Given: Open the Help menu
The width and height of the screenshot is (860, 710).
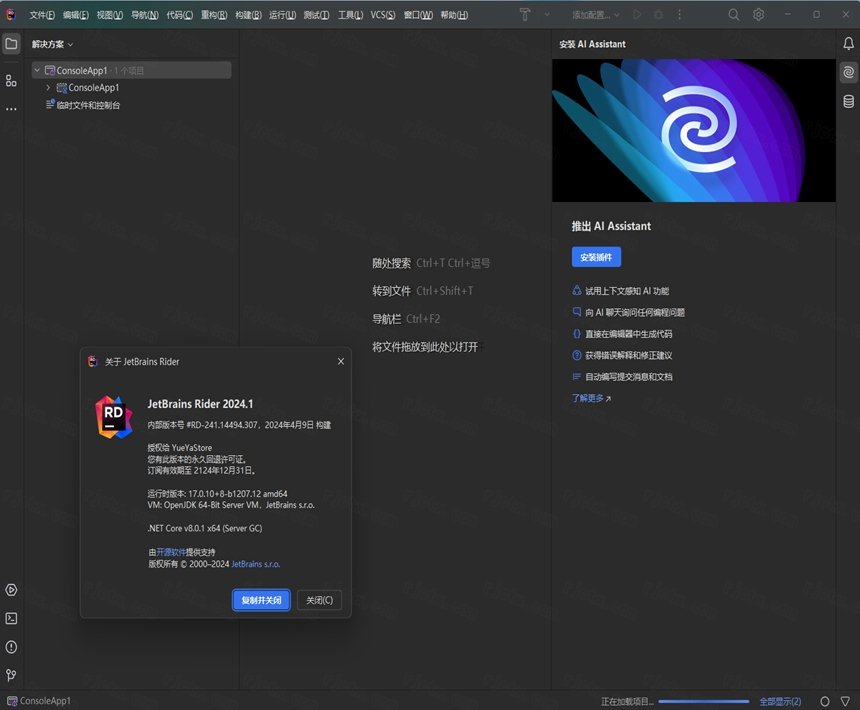Looking at the screenshot, I should click(454, 15).
